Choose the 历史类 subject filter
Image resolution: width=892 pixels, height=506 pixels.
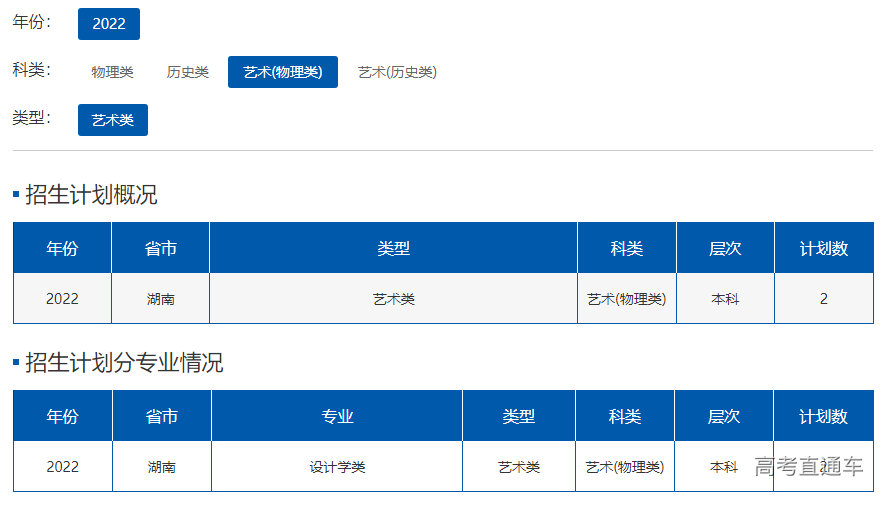187,72
